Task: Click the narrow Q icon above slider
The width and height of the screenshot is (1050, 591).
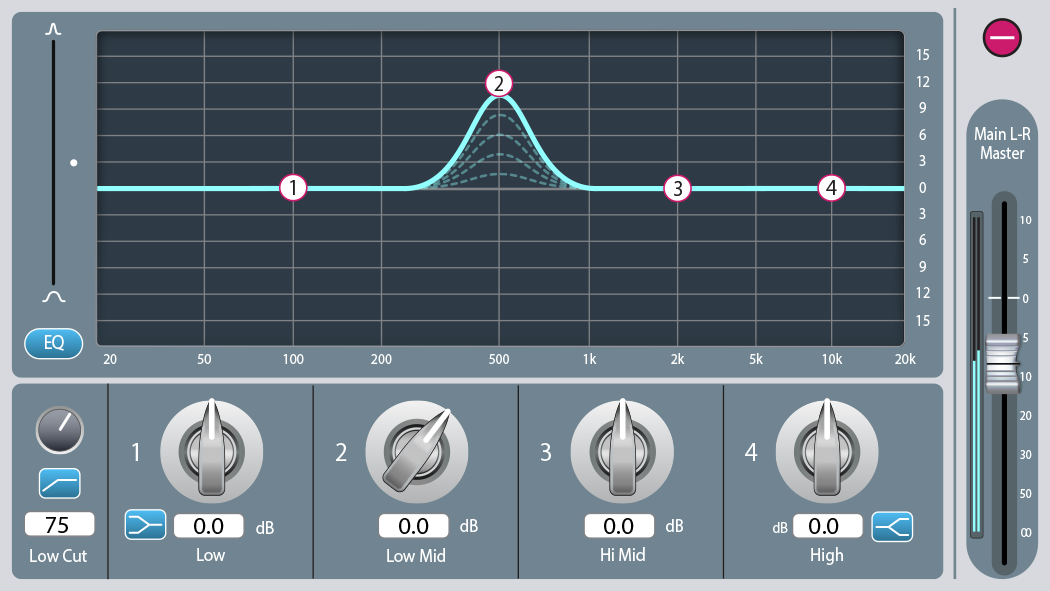Action: point(53,29)
